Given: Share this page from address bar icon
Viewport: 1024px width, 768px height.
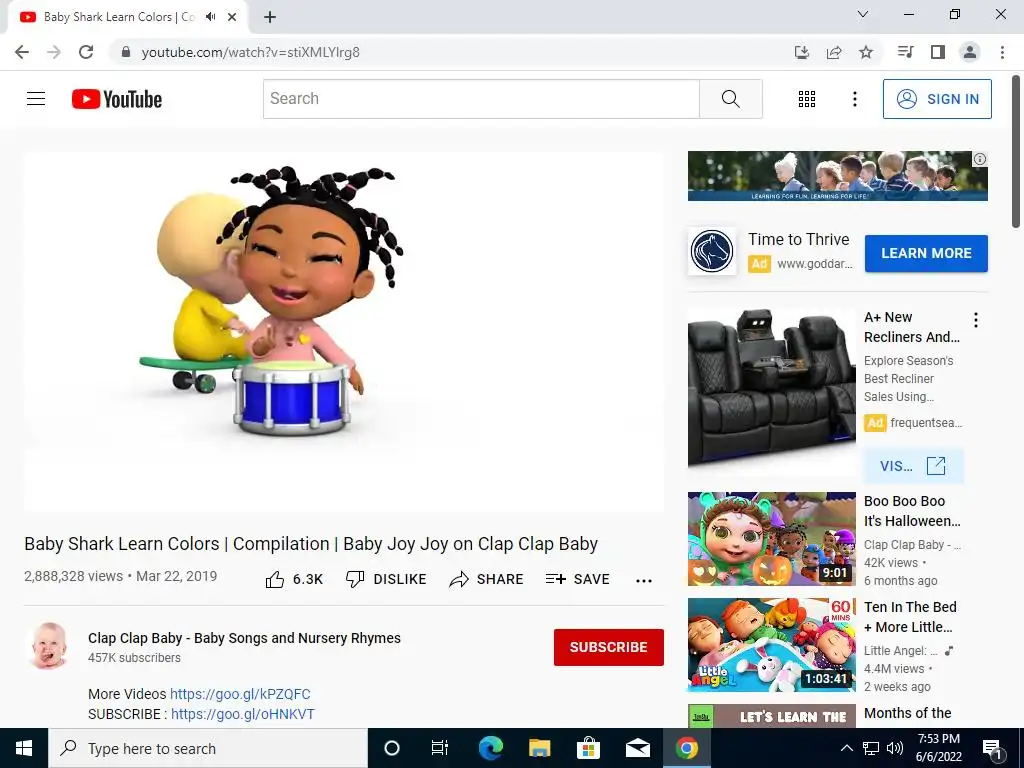Looking at the screenshot, I should click(x=834, y=52).
